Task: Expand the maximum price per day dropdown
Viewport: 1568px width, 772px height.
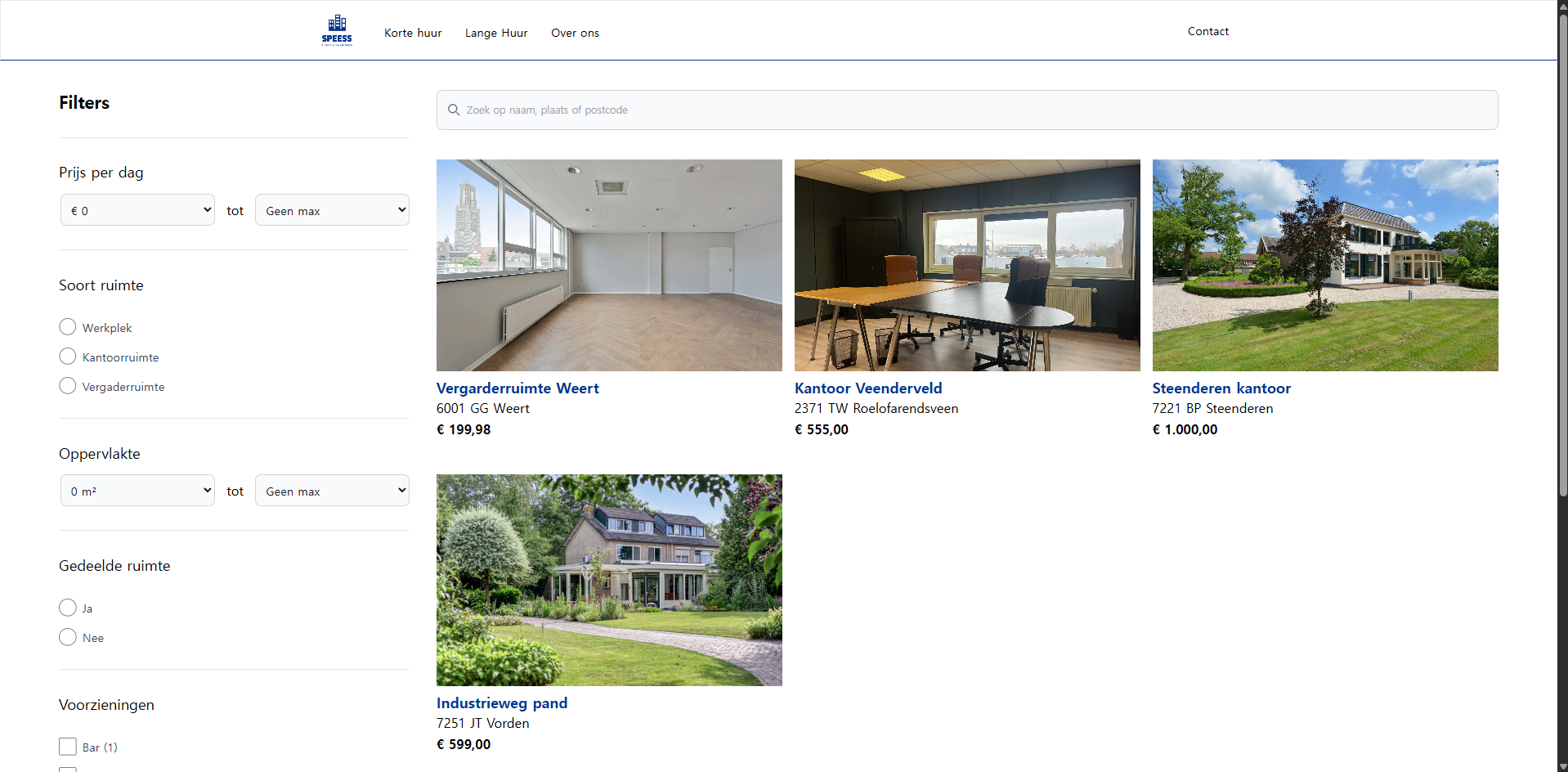Action: 332,210
